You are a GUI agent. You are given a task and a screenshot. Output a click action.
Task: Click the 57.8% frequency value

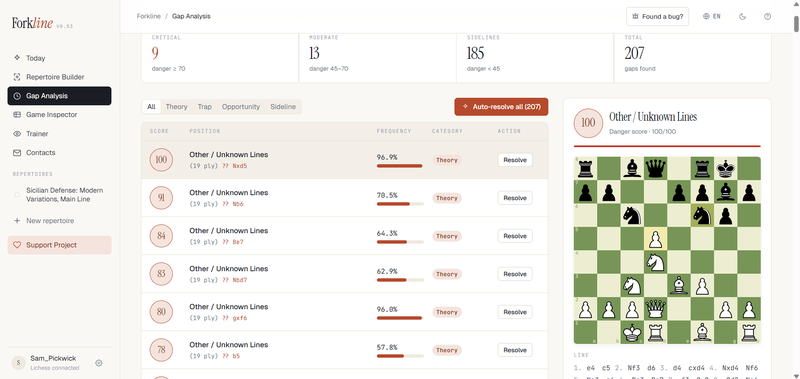[x=387, y=347]
